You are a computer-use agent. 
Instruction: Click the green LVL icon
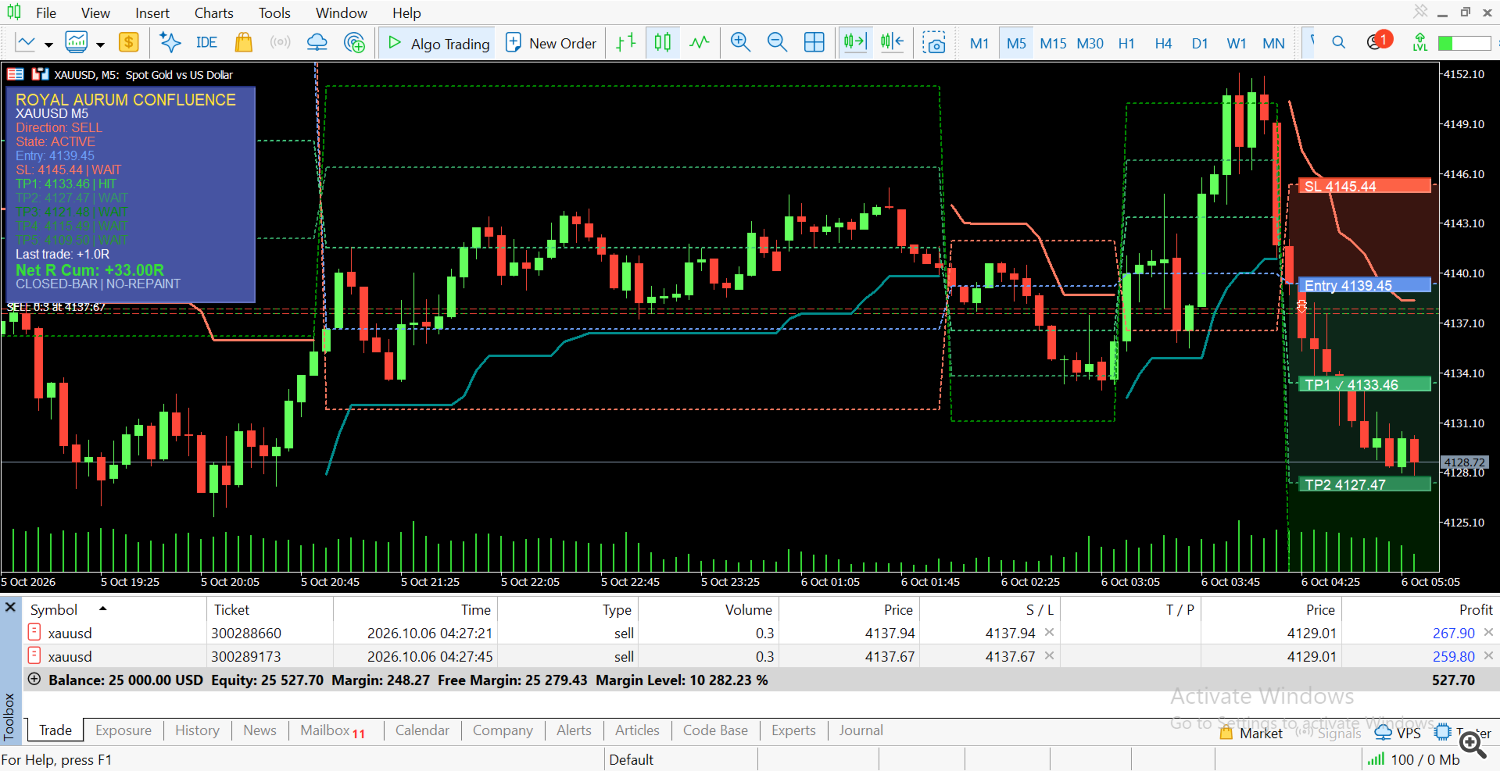(x=1419, y=43)
